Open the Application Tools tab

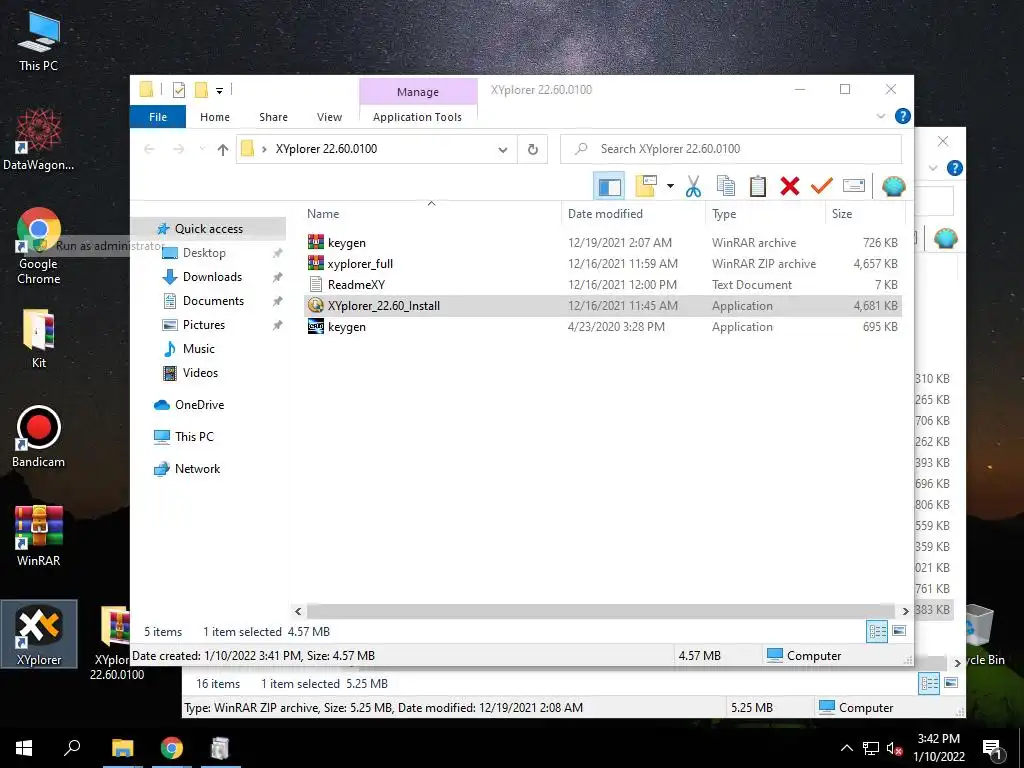(417, 117)
